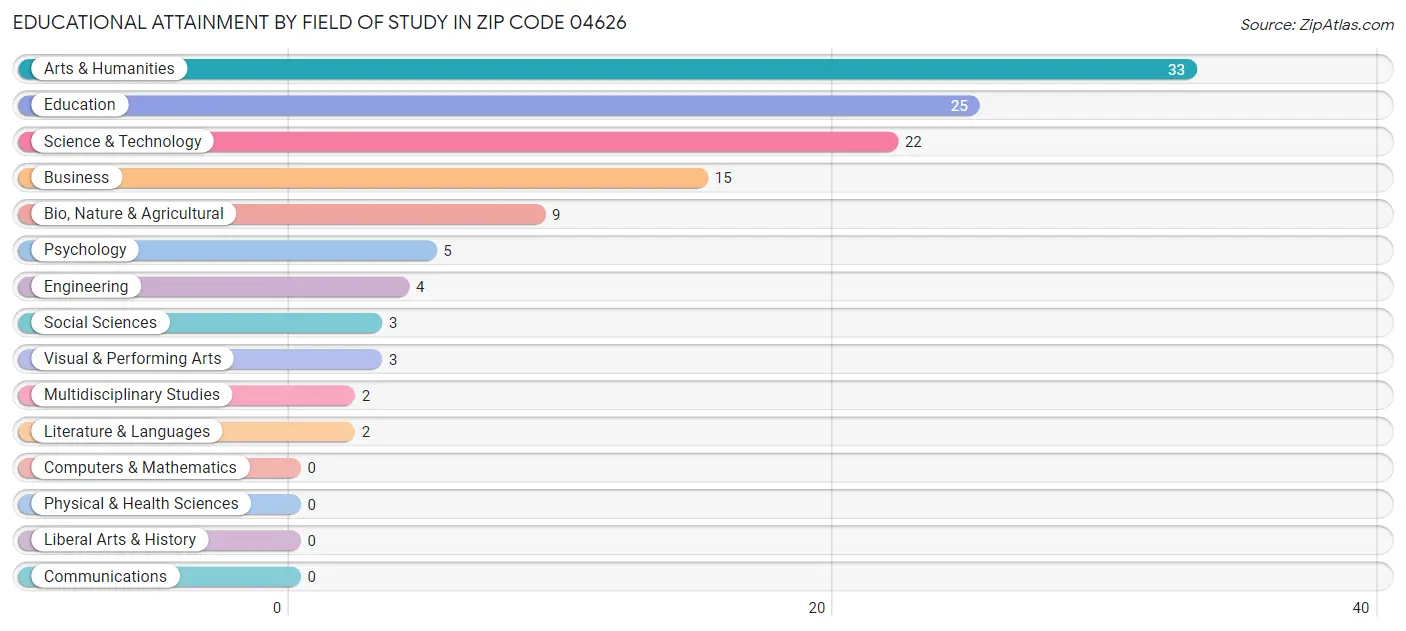This screenshot has height=631, width=1406.
Task: Click the value 22 next to Science bar
Action: pos(913,142)
